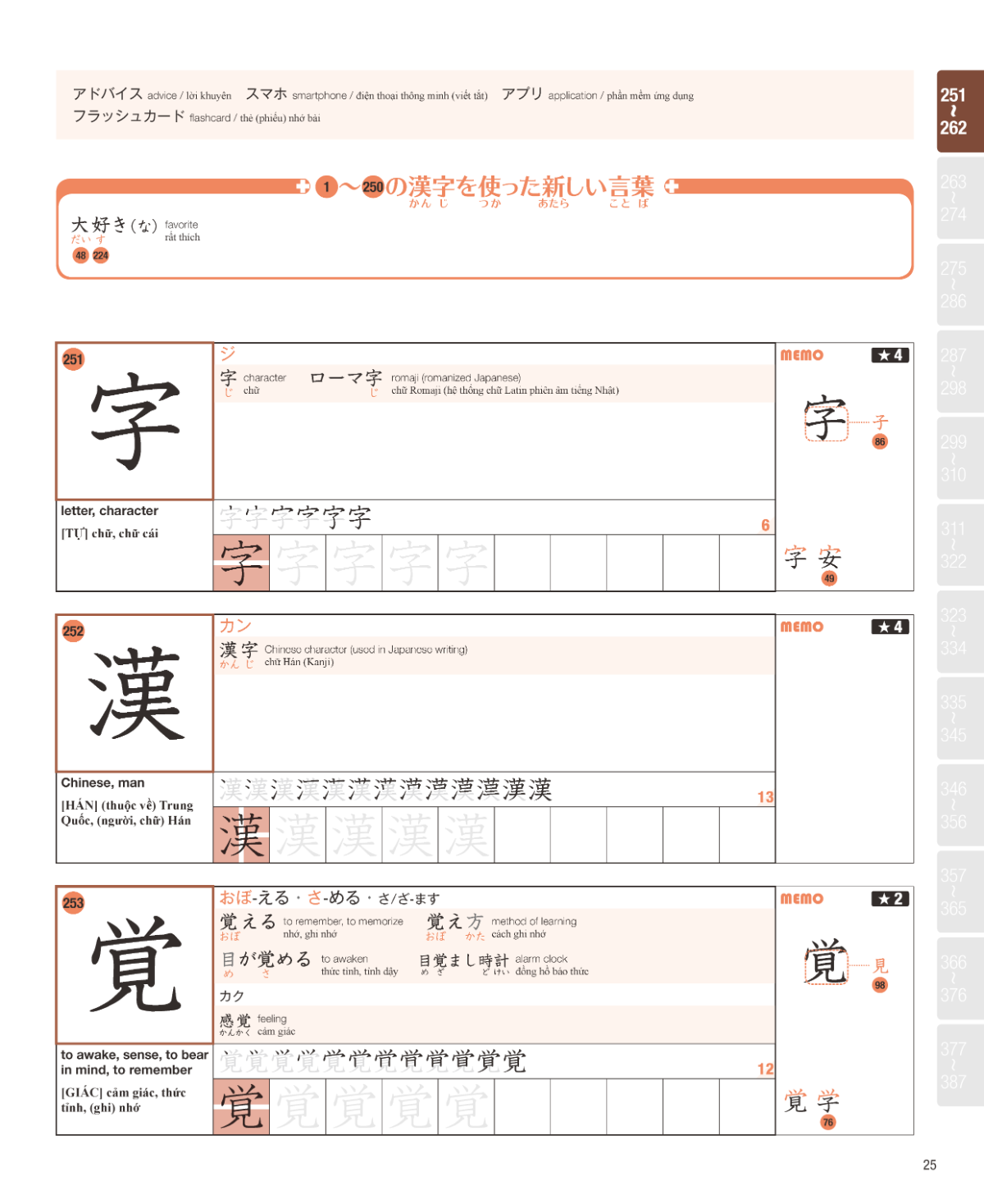
Task: Click the reading カク
Action: pos(232,996)
